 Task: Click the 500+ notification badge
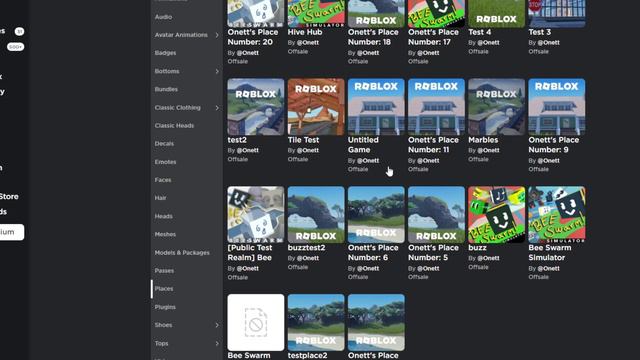pyautogui.click(x=16, y=47)
